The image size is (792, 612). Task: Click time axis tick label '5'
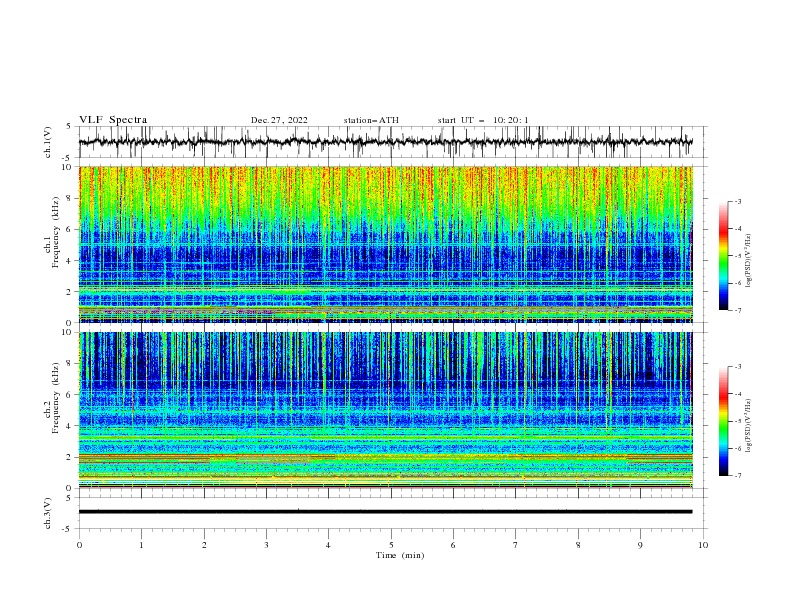[391, 545]
